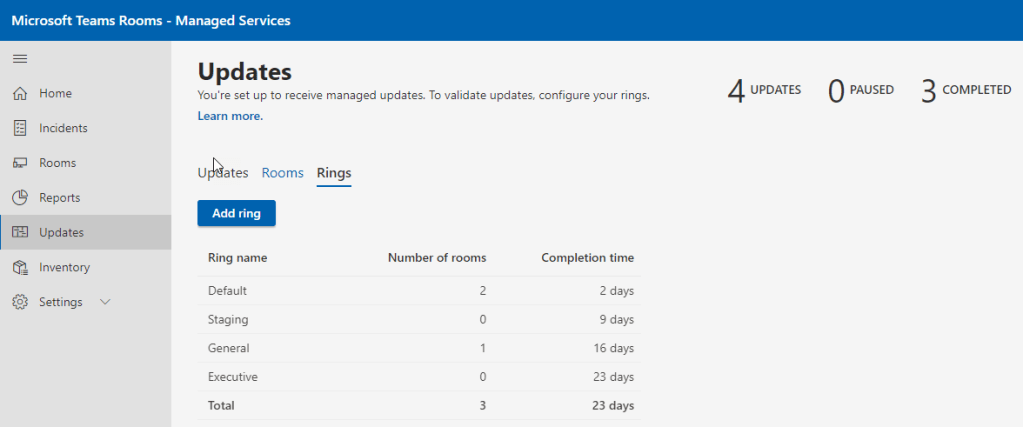Select the Rooms sidebar icon
1023x427 pixels.
[19, 163]
